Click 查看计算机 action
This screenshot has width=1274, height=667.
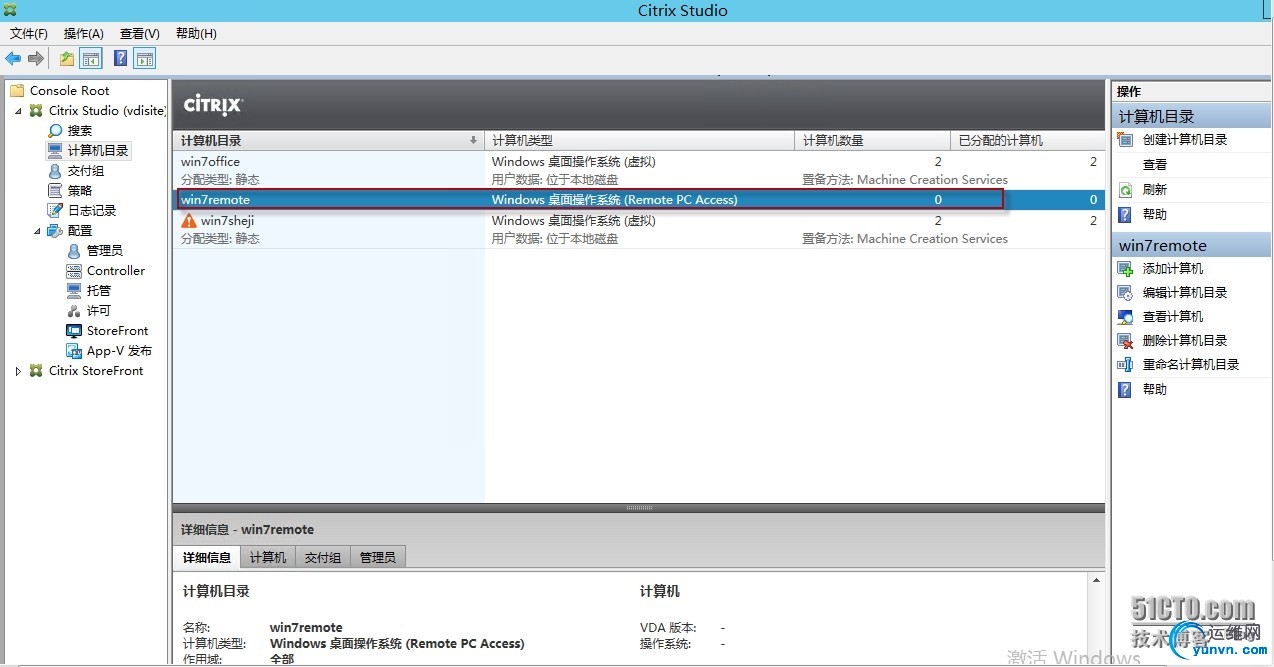(1173, 317)
